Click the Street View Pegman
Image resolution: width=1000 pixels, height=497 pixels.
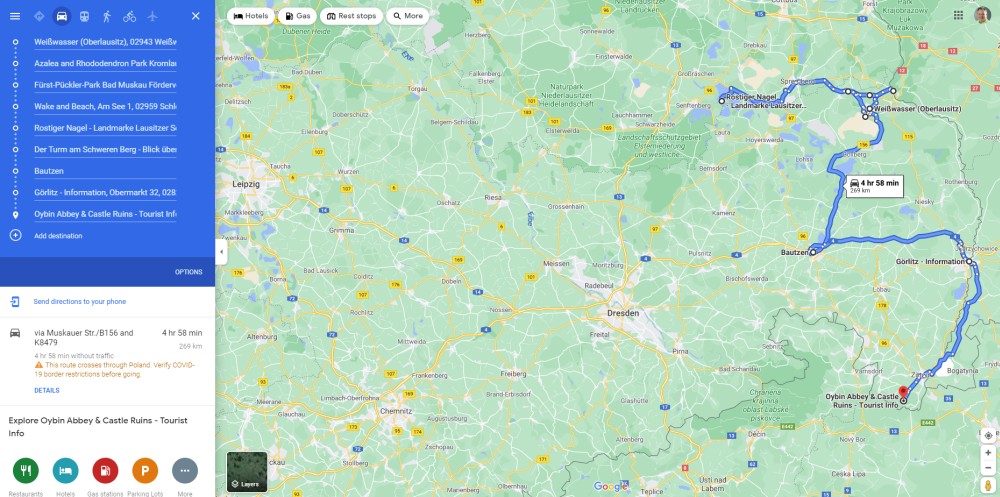point(988,486)
